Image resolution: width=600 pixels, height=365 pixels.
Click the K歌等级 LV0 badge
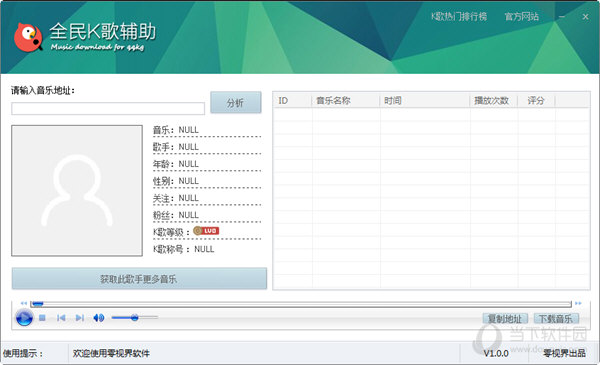[206, 231]
